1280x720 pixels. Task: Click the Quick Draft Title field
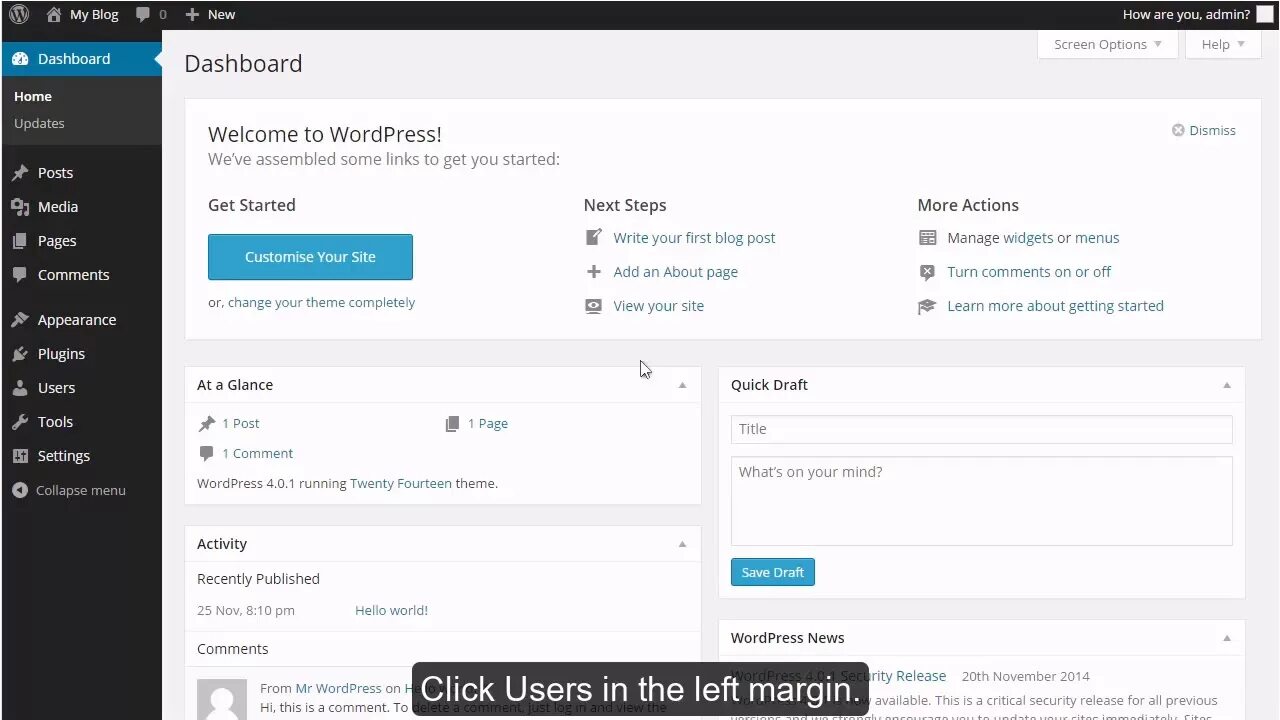(981, 429)
